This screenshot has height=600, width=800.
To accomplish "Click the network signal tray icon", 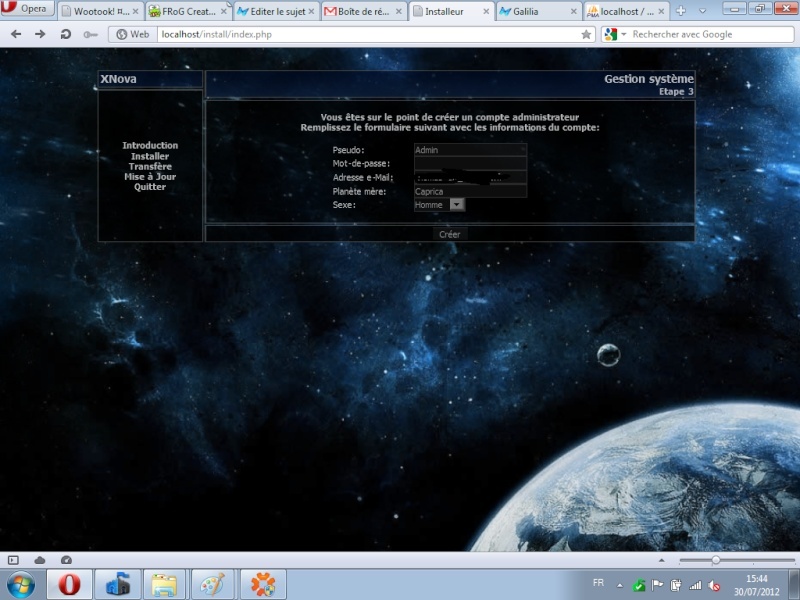I will pos(695,585).
